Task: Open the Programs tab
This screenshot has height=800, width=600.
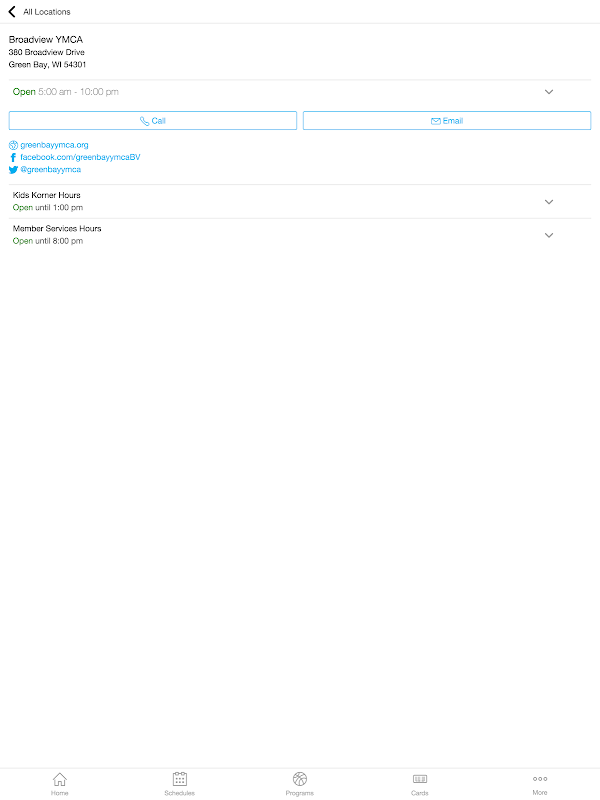Action: [300, 784]
